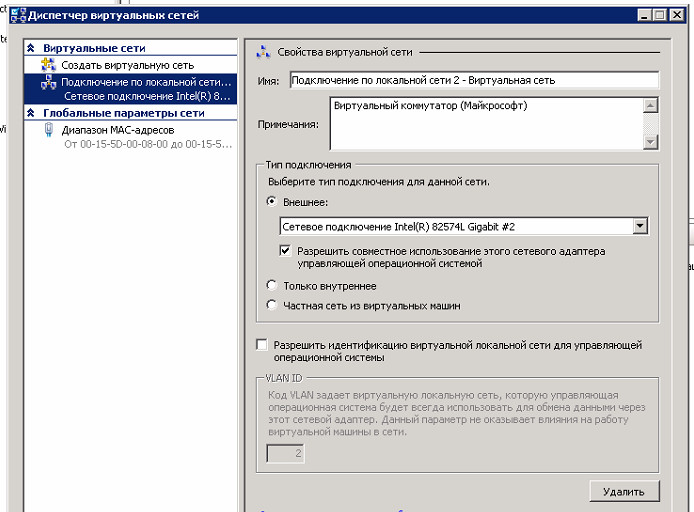The width and height of the screenshot is (694, 512).
Task: Select the Только внутреннее radio button
Action: point(272,286)
